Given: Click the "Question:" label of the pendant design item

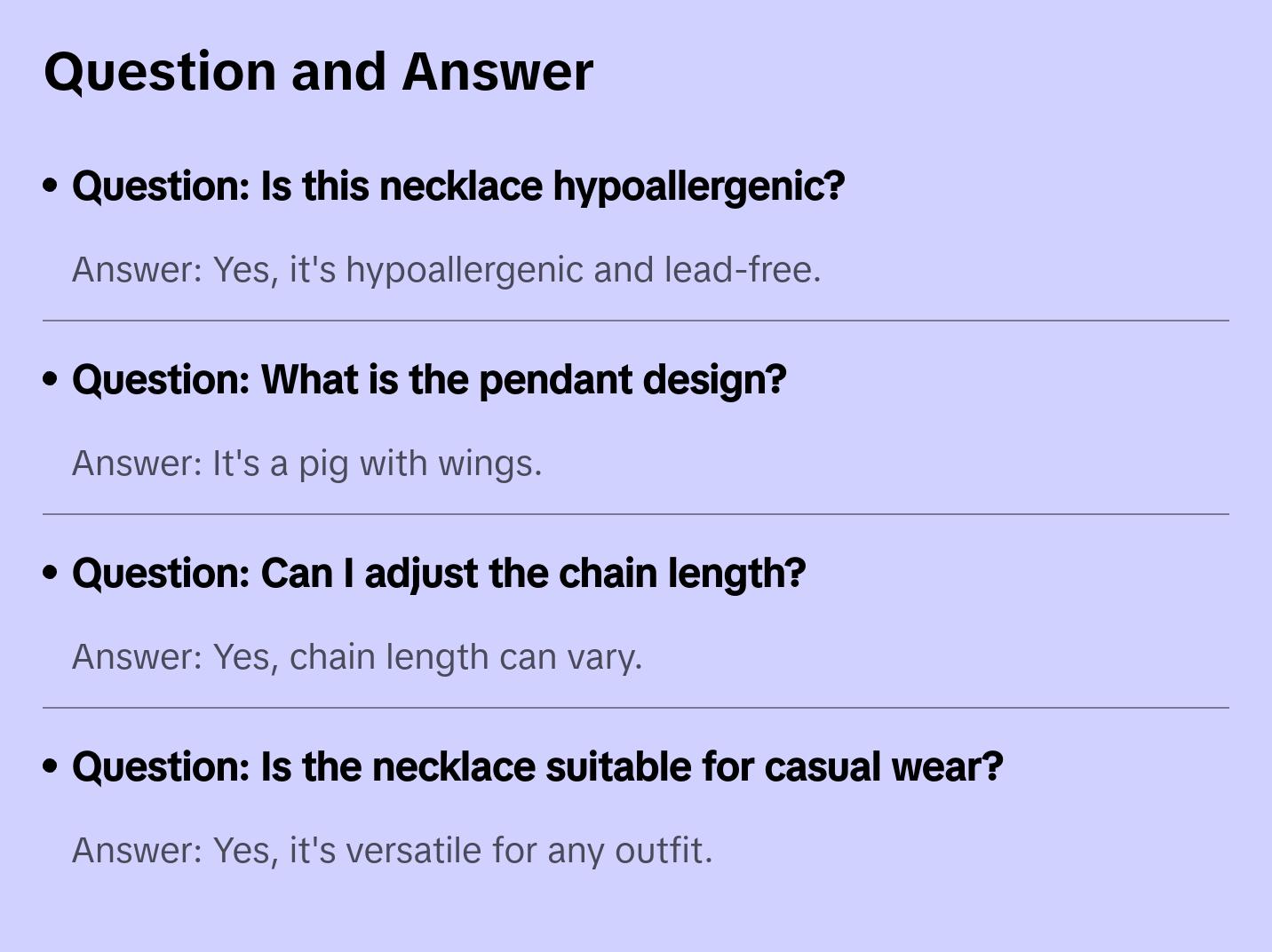Looking at the screenshot, I should click(161, 380).
